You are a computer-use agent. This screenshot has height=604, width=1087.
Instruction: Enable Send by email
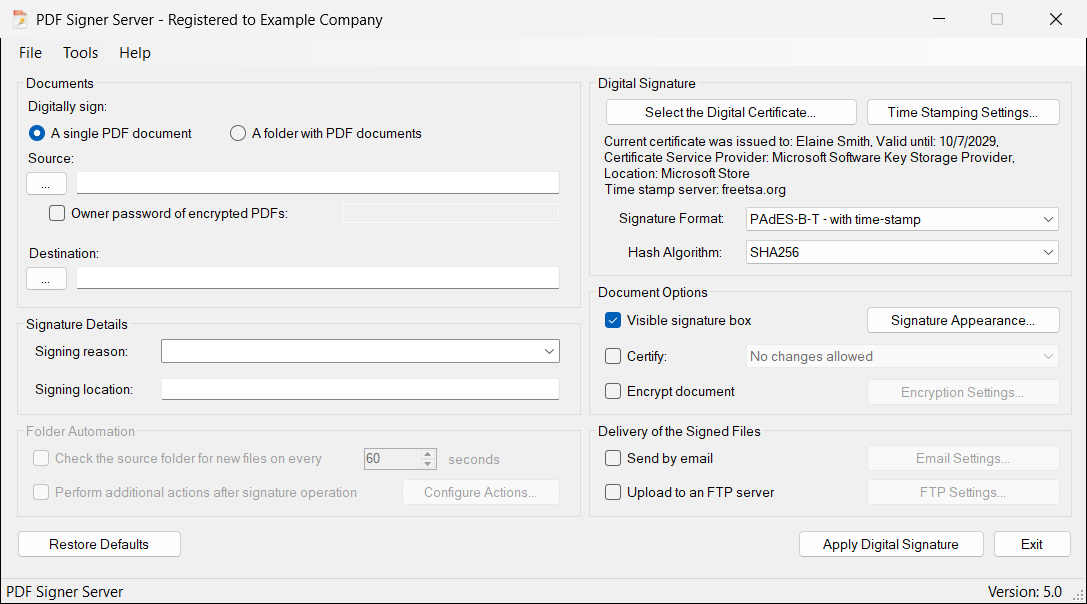613,458
